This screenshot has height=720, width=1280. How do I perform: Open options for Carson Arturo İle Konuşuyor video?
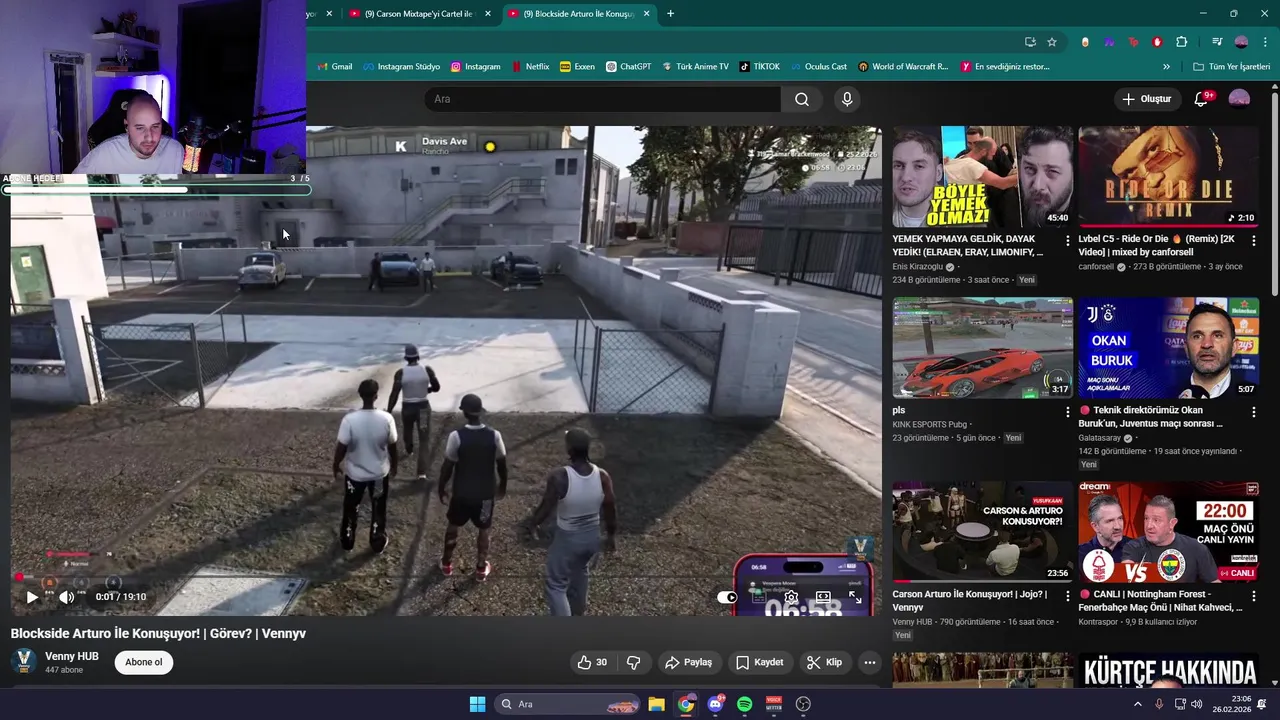(1068, 595)
